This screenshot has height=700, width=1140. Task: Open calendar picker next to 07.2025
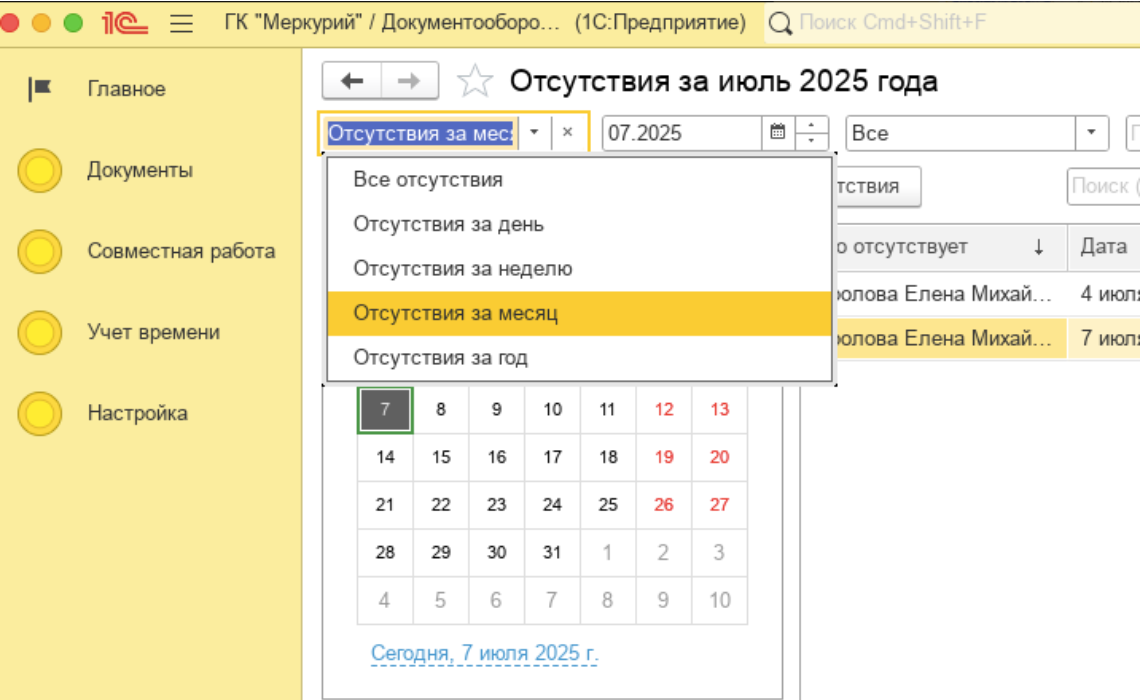[x=778, y=132]
